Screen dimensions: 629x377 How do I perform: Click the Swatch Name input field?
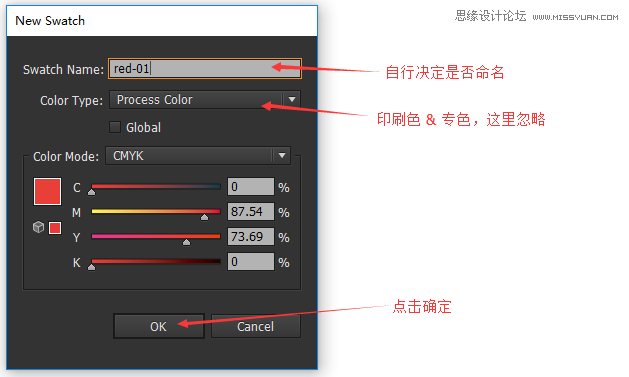point(205,69)
